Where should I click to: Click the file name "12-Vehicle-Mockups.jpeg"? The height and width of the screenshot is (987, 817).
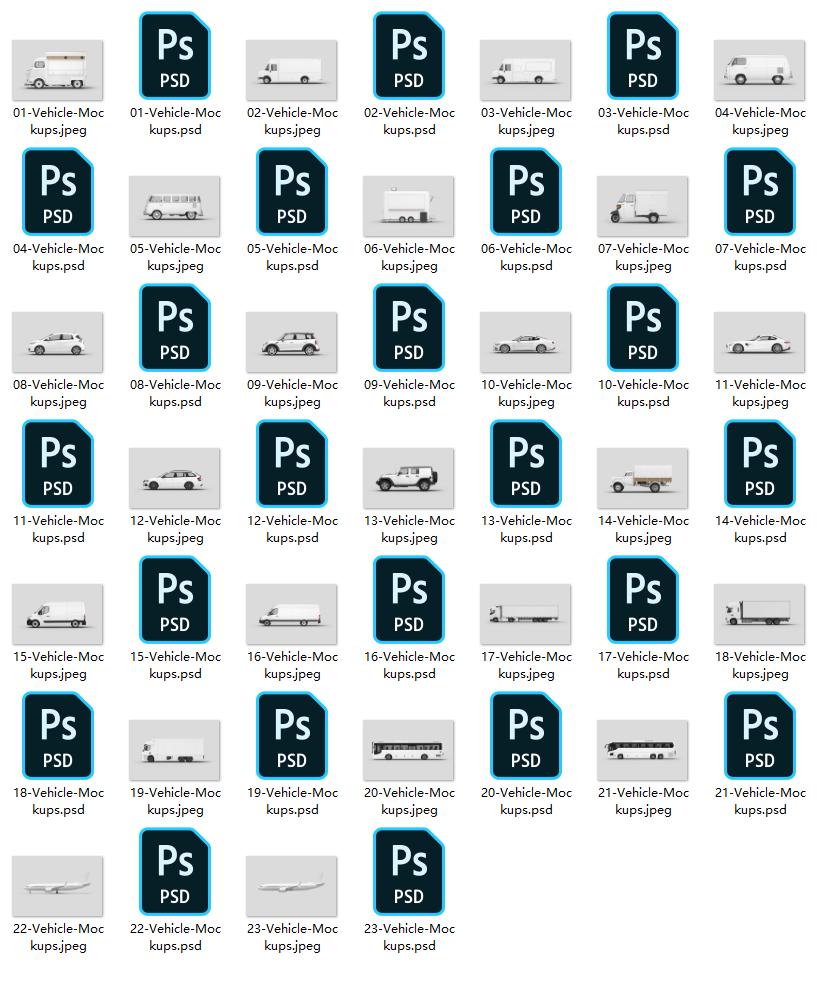[175, 529]
